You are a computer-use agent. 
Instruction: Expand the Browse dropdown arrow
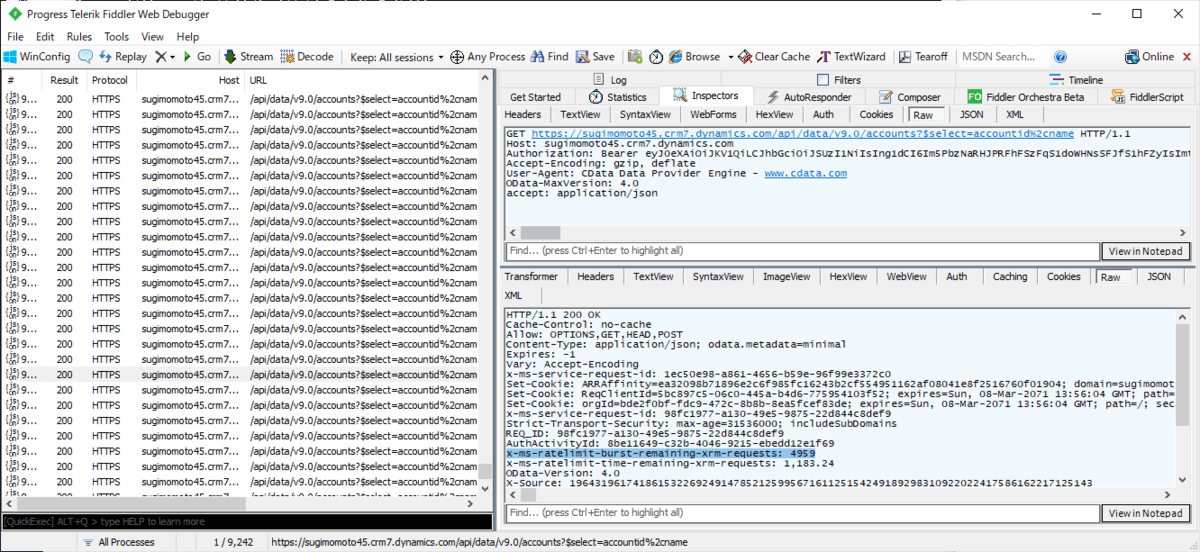pyautogui.click(x=731, y=57)
